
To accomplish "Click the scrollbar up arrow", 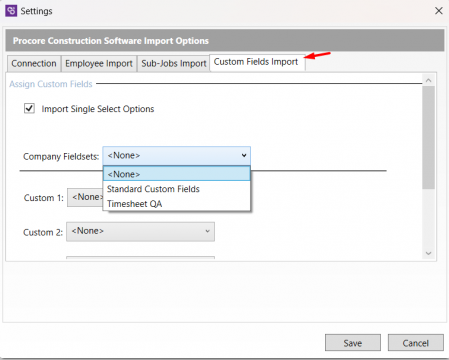I will pos(429,80).
